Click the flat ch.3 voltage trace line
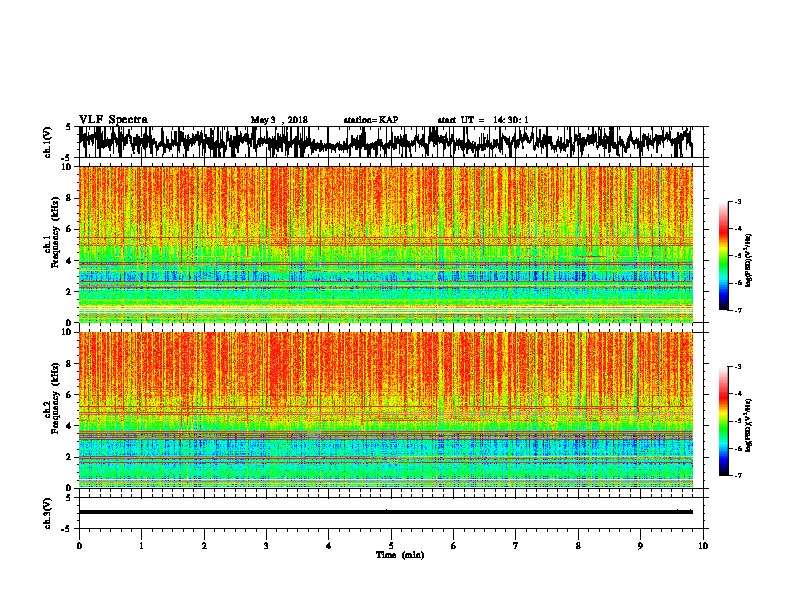 coord(385,512)
